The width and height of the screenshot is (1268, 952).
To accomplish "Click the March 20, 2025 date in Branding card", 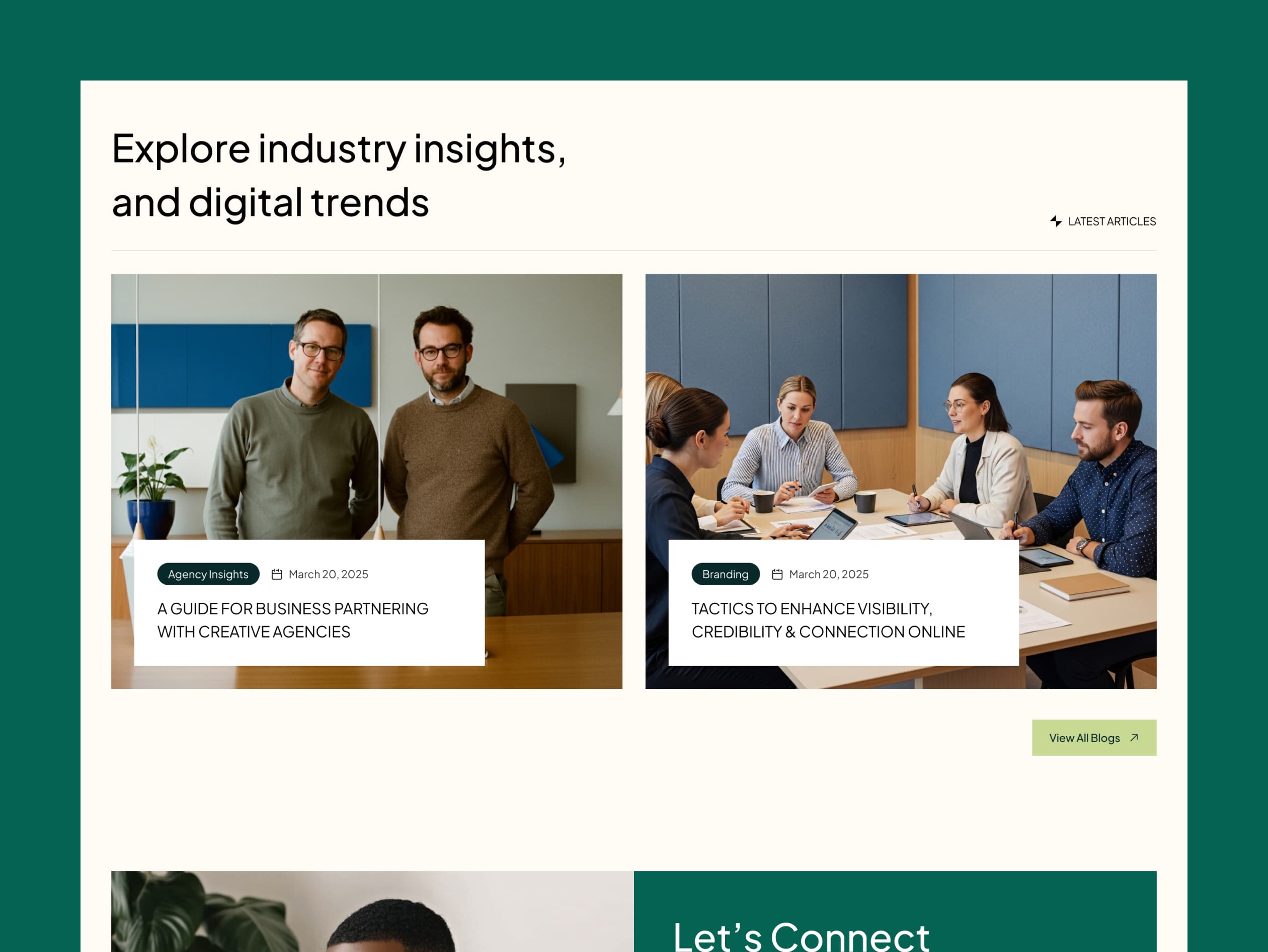I will click(x=829, y=574).
